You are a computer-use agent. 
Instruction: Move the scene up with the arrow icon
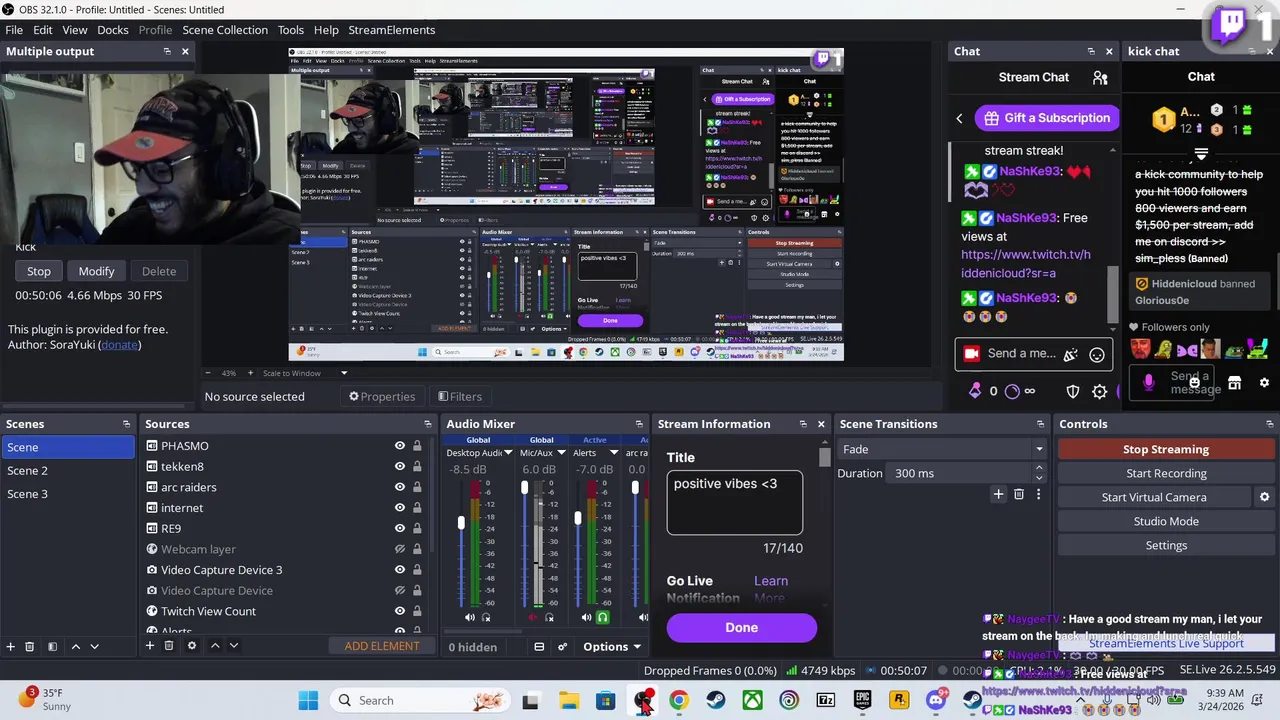pyautogui.click(x=75, y=646)
